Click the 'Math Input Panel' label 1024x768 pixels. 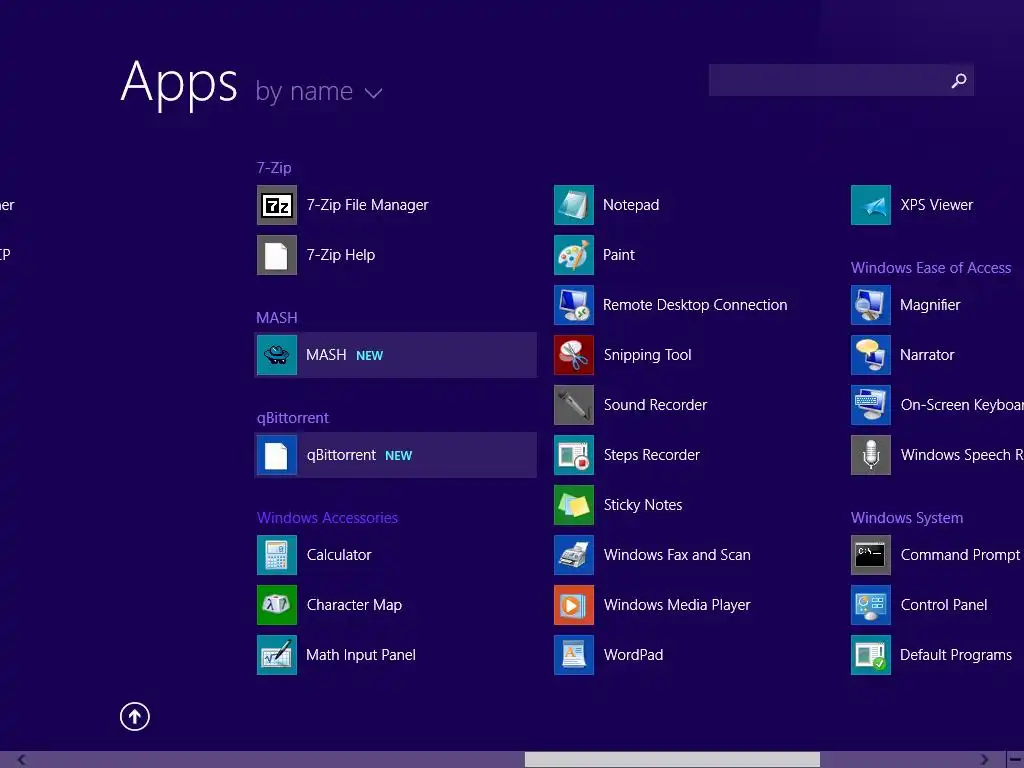tap(361, 655)
